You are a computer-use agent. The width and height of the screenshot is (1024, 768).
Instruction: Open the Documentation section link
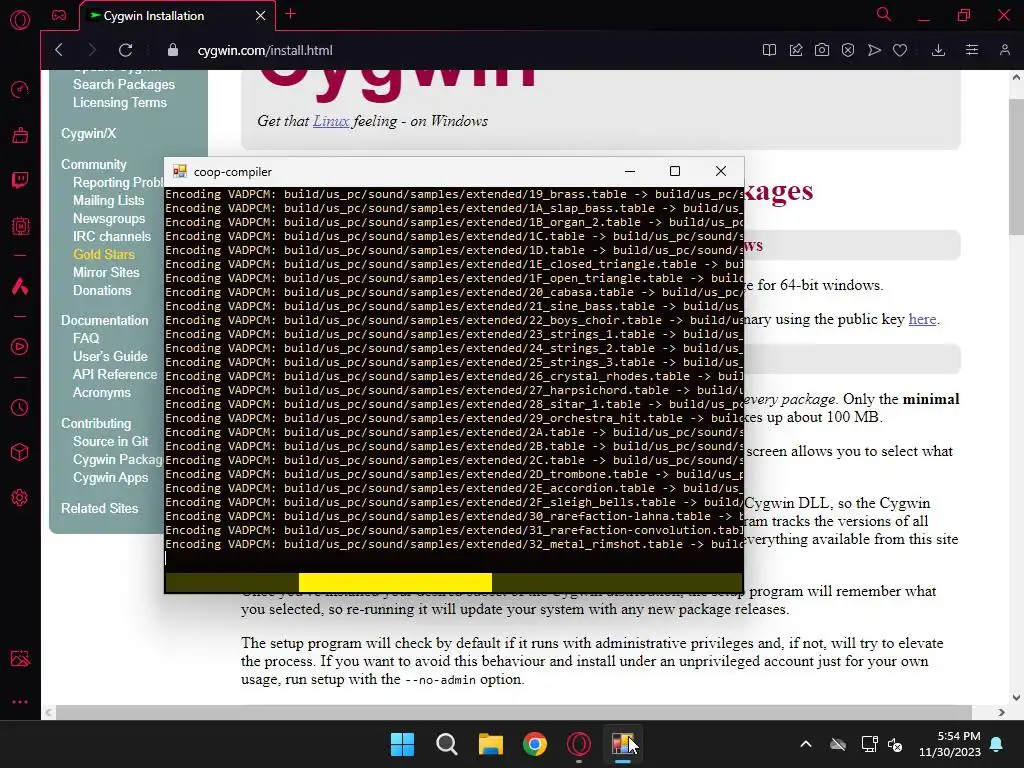(x=104, y=321)
